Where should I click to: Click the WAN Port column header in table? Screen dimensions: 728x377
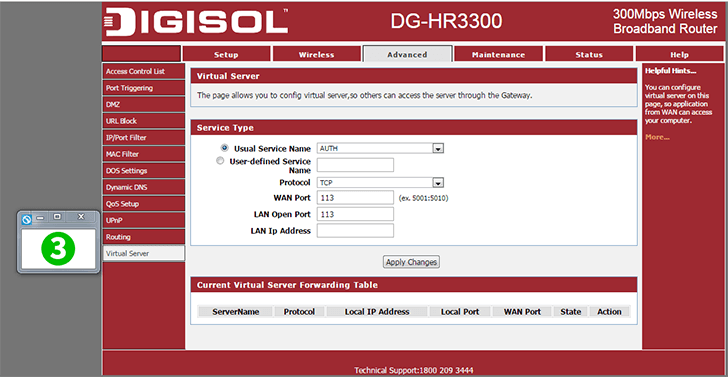coord(522,312)
